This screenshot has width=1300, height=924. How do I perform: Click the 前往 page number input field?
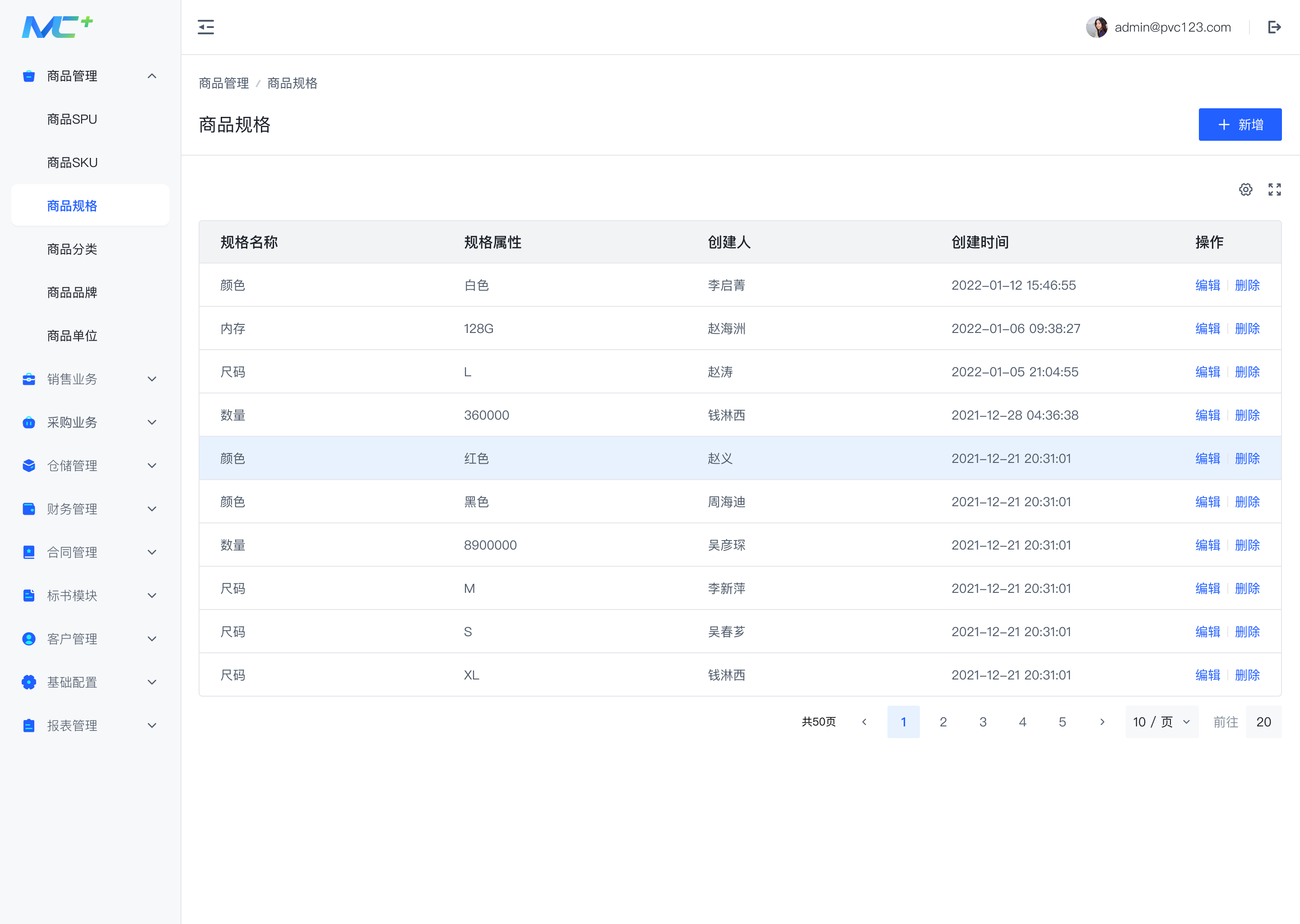point(1263,722)
